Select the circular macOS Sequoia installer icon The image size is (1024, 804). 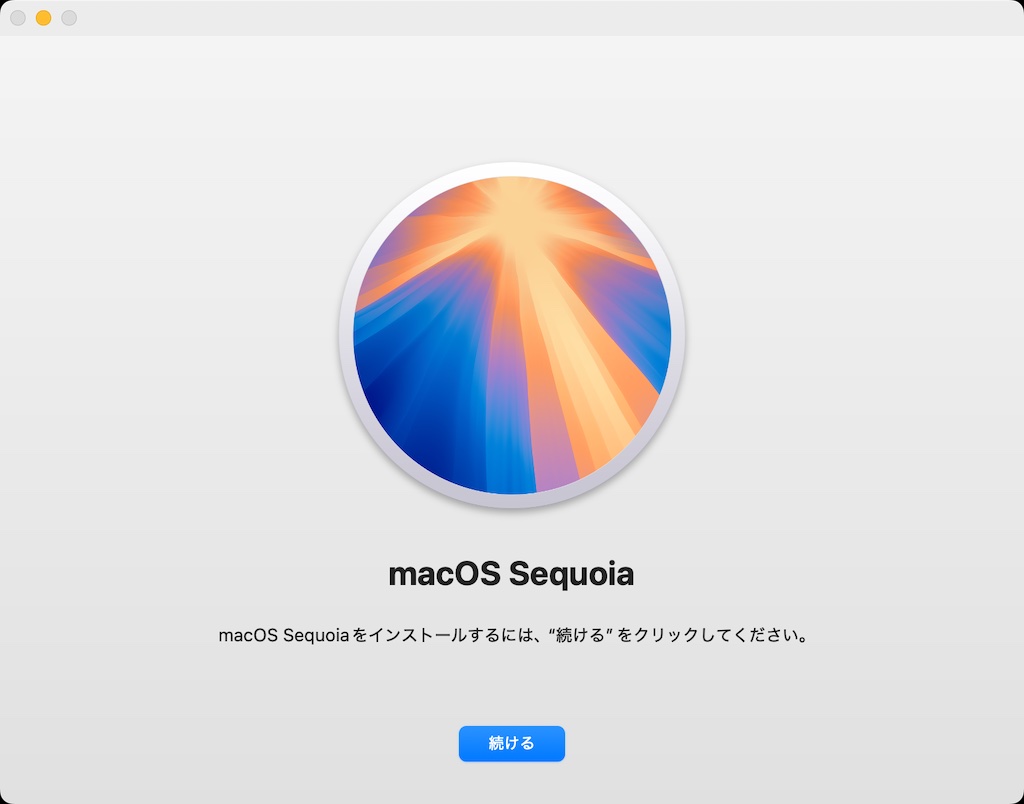click(511, 334)
